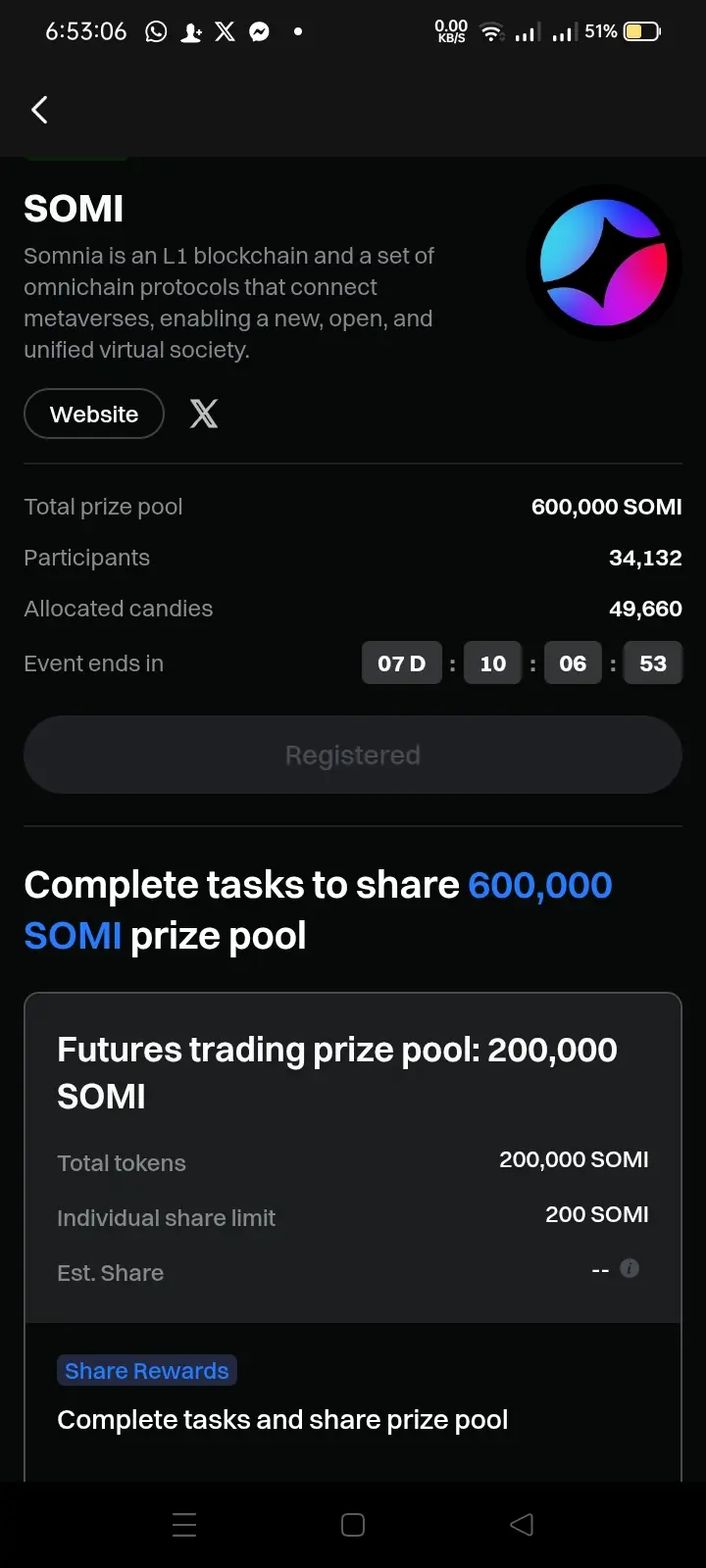Tap the back arrow icon

[x=39, y=110]
